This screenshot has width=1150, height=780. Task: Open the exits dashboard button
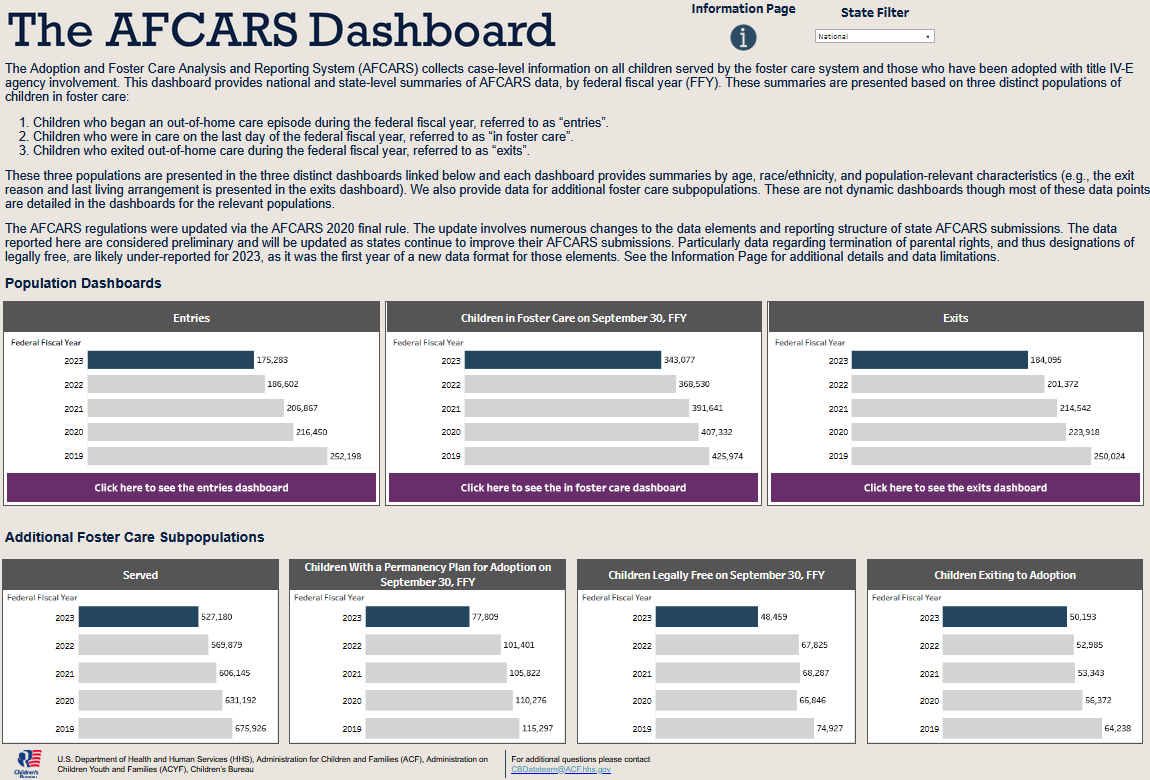pos(955,488)
